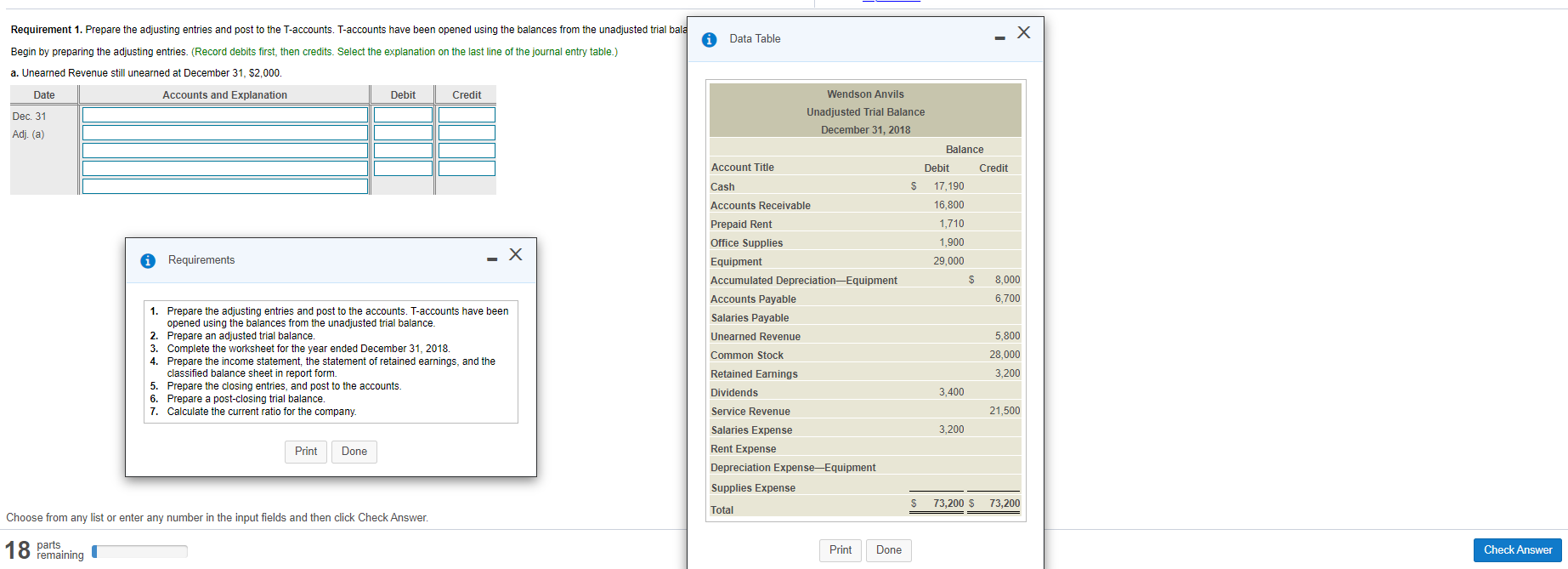Click first row Credit input field
1568x569 pixels.
(467, 115)
